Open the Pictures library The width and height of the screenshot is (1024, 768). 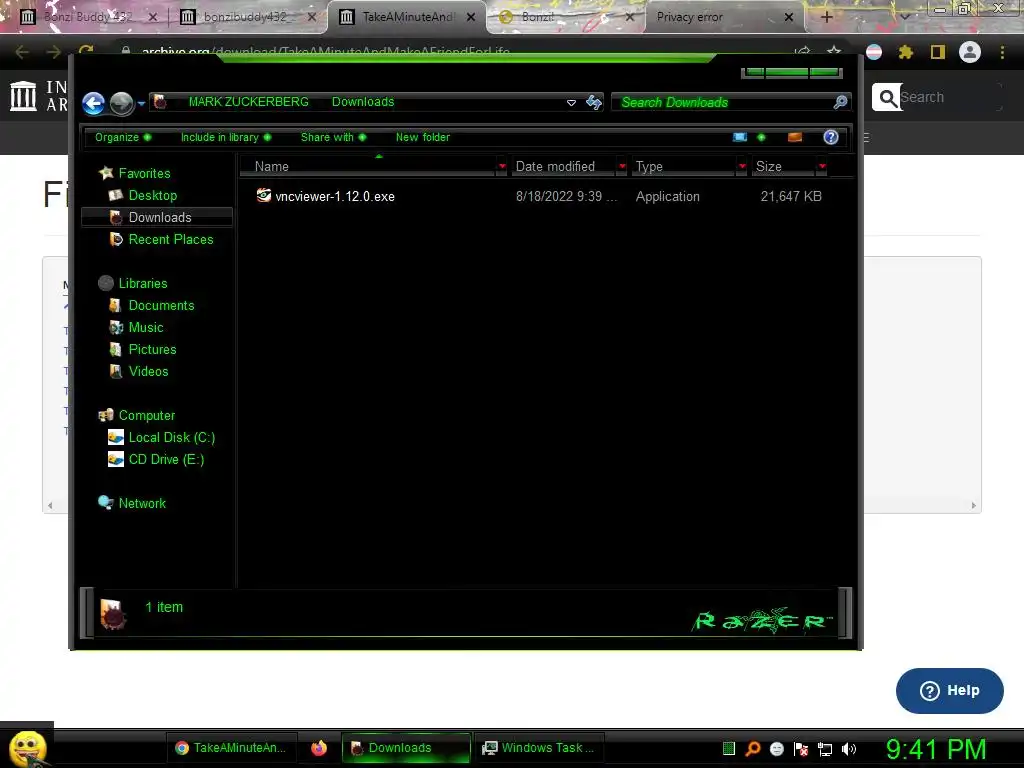pos(152,349)
